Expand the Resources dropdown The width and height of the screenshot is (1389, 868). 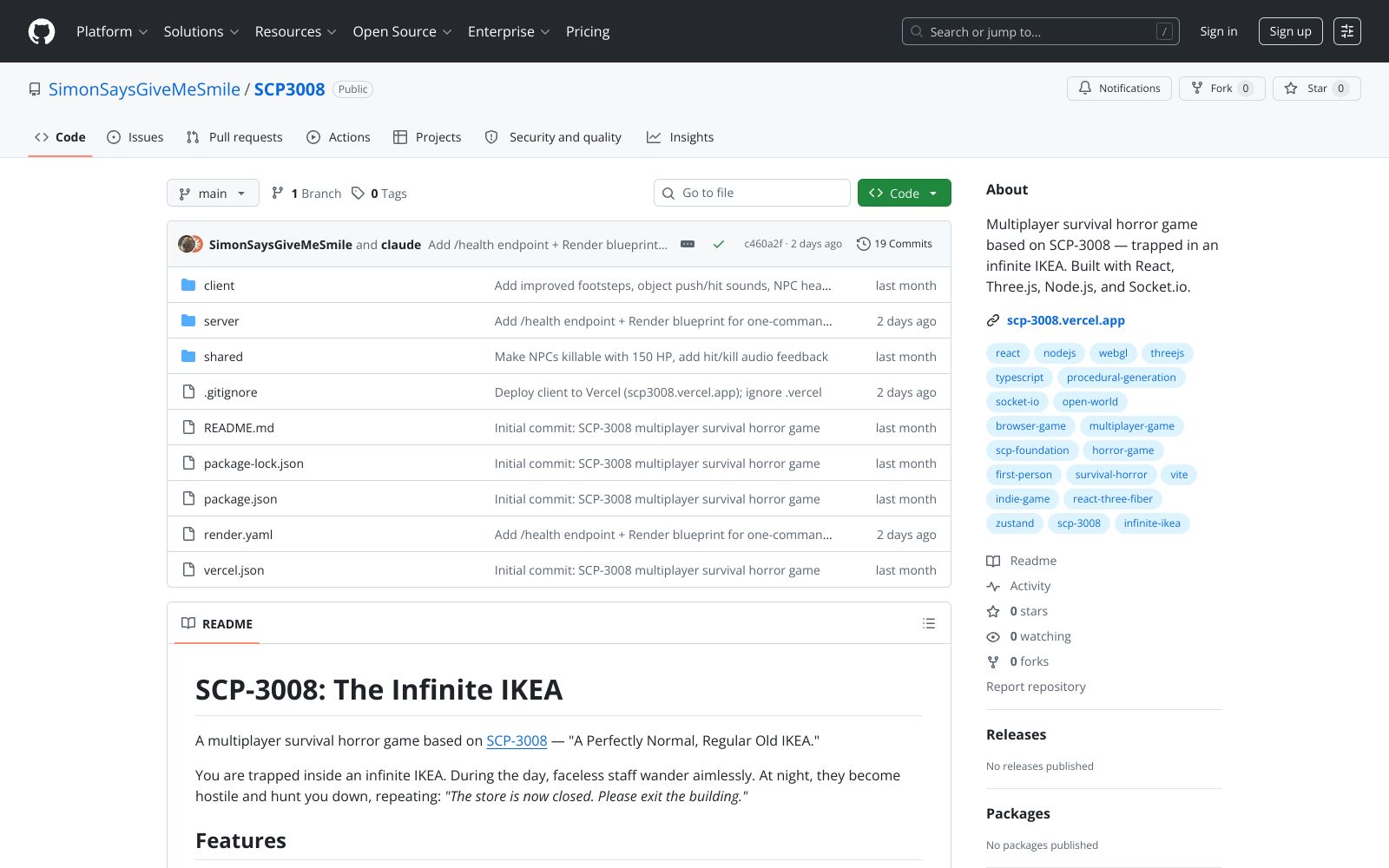click(x=296, y=31)
